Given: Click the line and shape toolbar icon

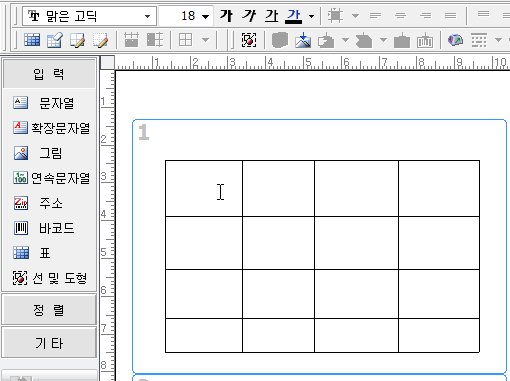Looking at the screenshot, I should 249,40.
